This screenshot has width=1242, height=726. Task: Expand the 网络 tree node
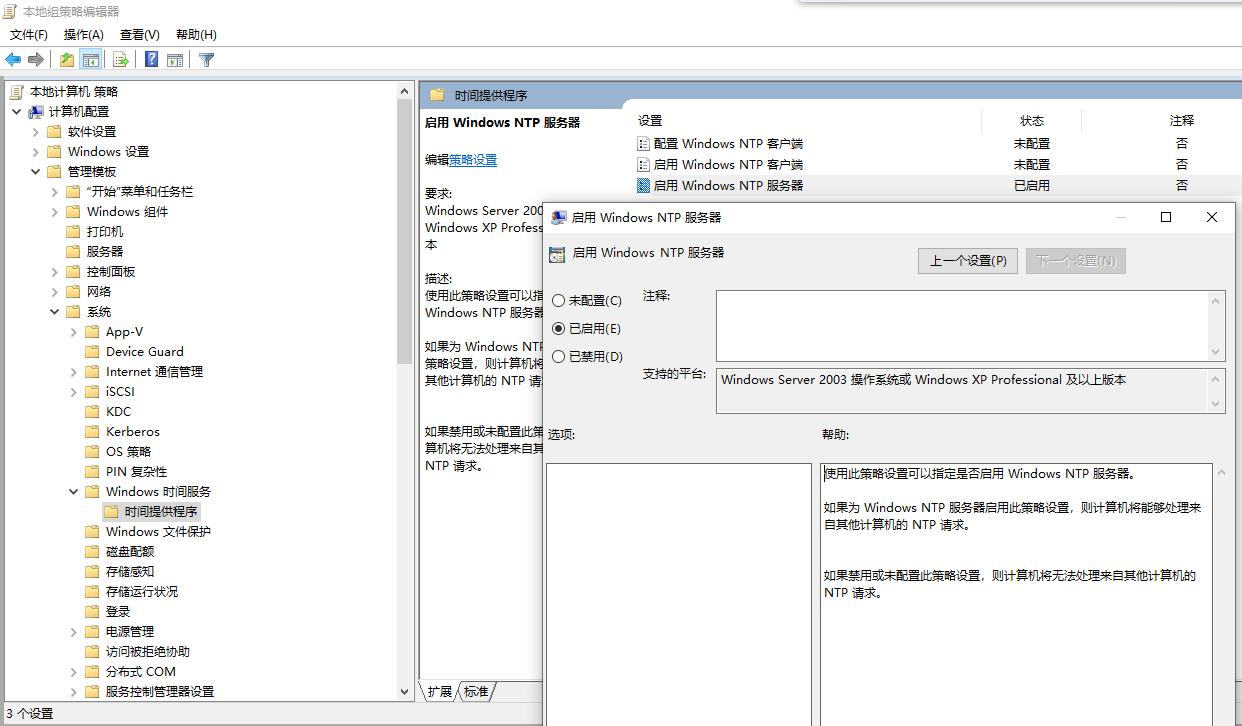pyautogui.click(x=55, y=291)
